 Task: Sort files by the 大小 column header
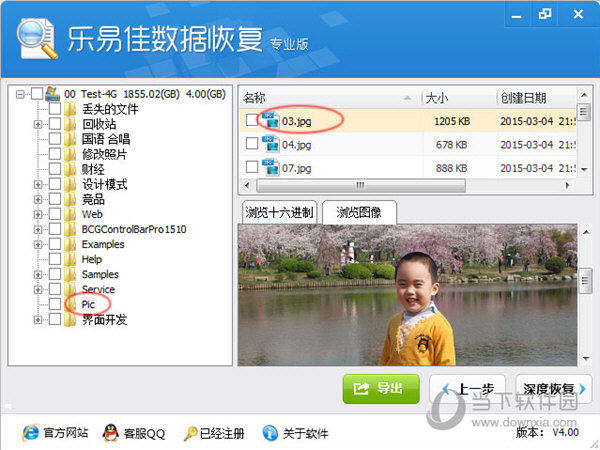pyautogui.click(x=459, y=98)
